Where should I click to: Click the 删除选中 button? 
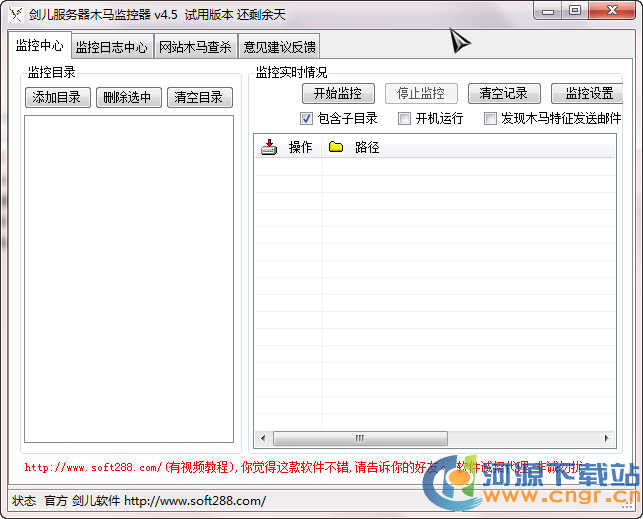pyautogui.click(x=128, y=98)
